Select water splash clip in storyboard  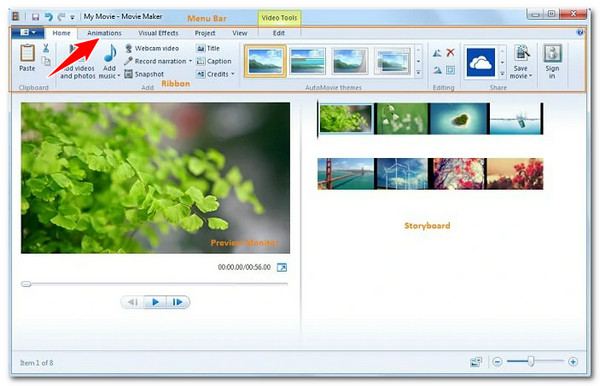pyautogui.click(x=516, y=119)
